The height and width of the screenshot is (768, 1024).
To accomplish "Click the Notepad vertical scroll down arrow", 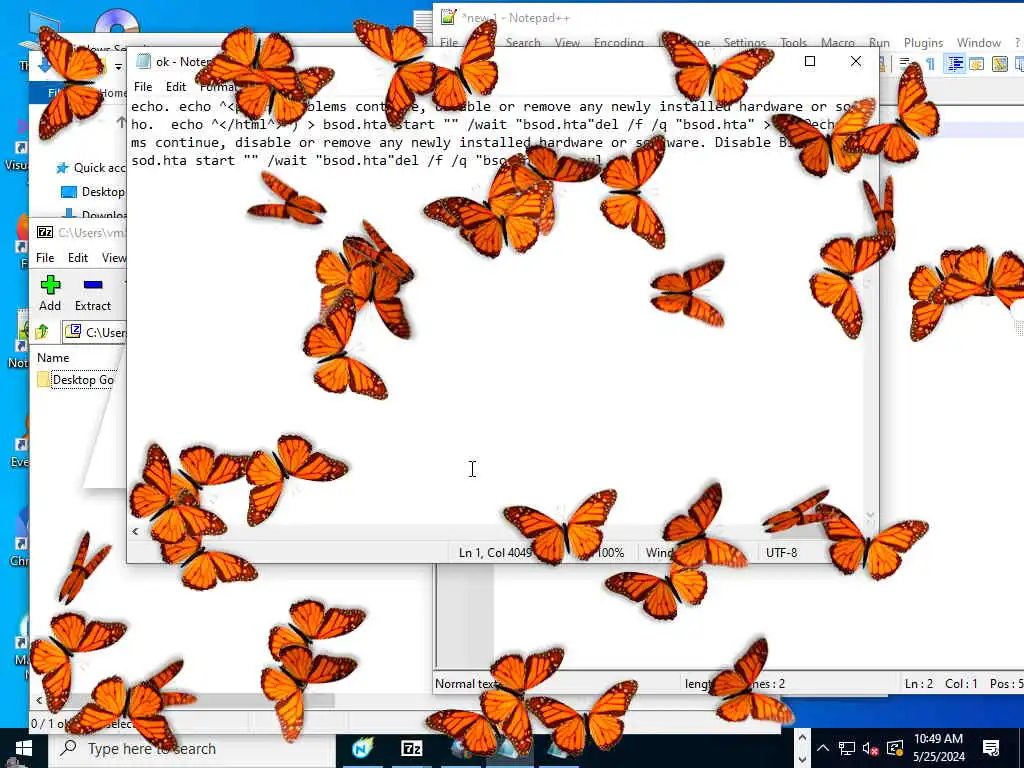I will coord(870,515).
